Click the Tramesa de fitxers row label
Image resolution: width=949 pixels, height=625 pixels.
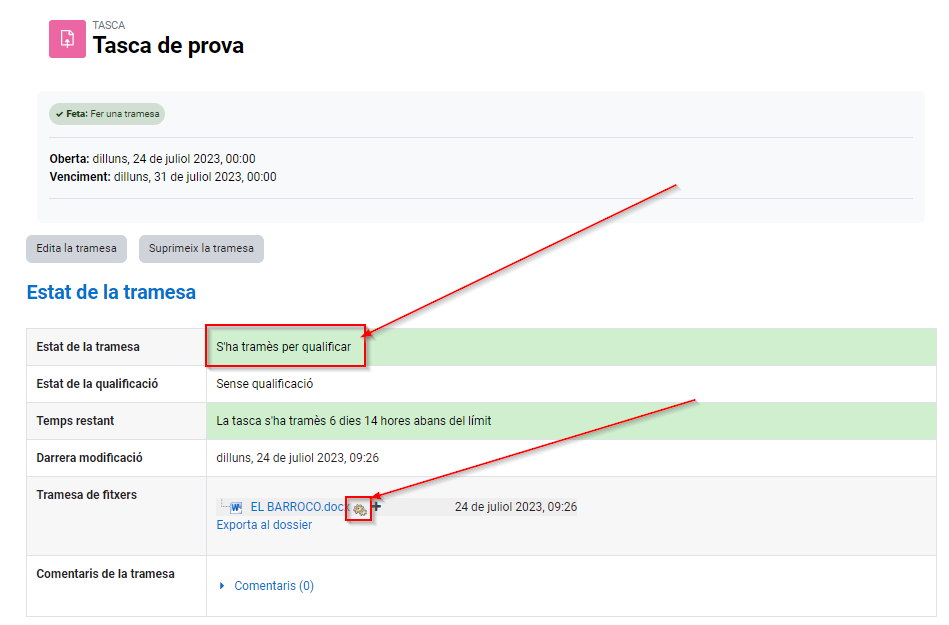tap(87, 495)
